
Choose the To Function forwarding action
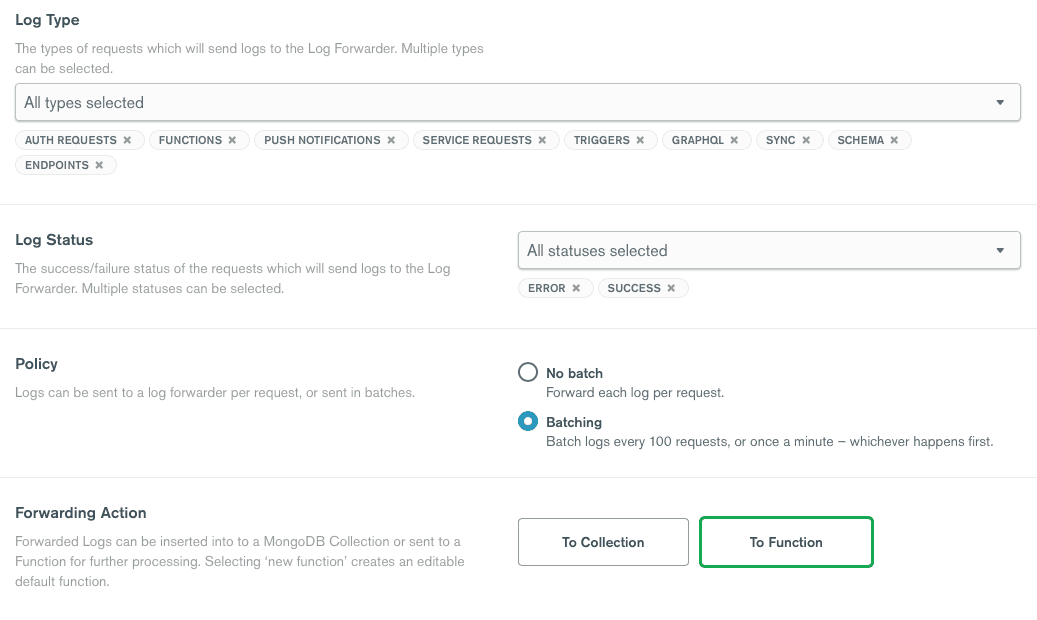click(786, 542)
